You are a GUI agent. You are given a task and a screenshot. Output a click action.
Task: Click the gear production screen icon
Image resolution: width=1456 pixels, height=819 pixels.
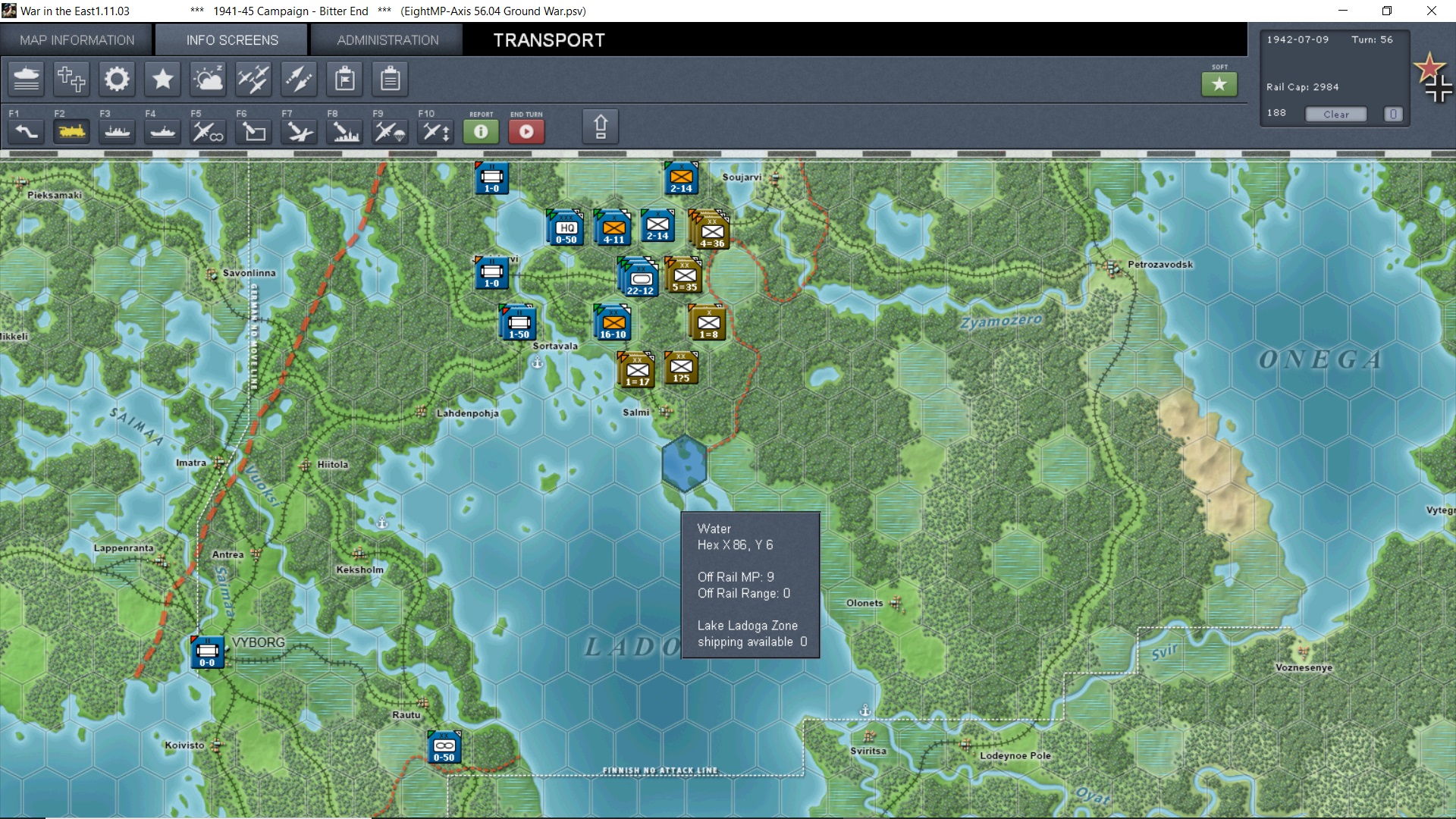point(117,79)
